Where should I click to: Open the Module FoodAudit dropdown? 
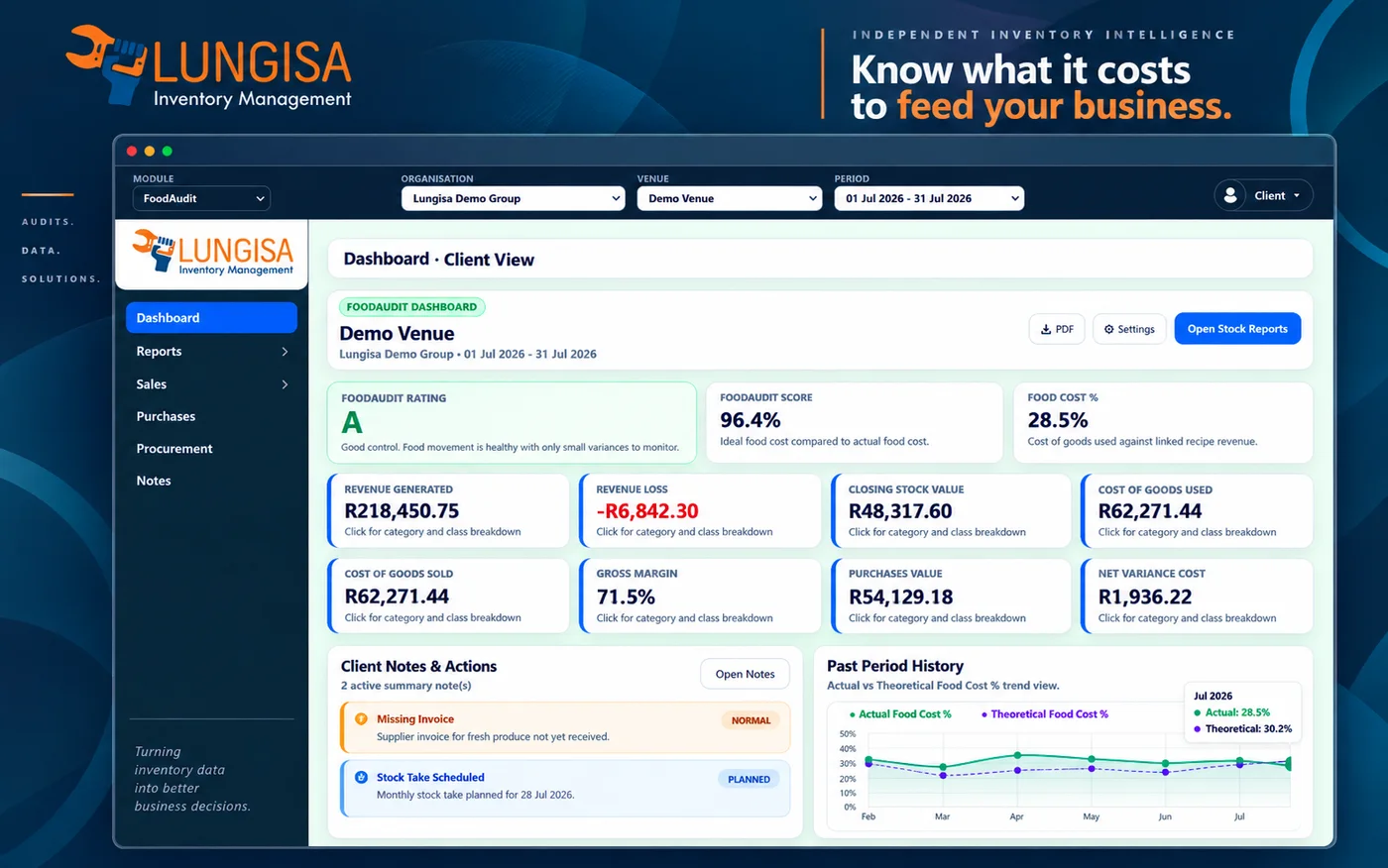tap(201, 198)
